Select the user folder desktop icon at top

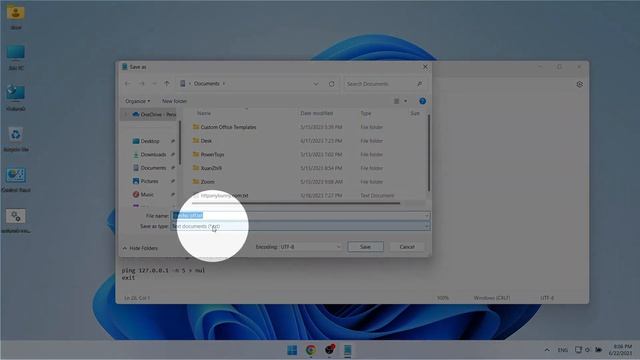16,17
